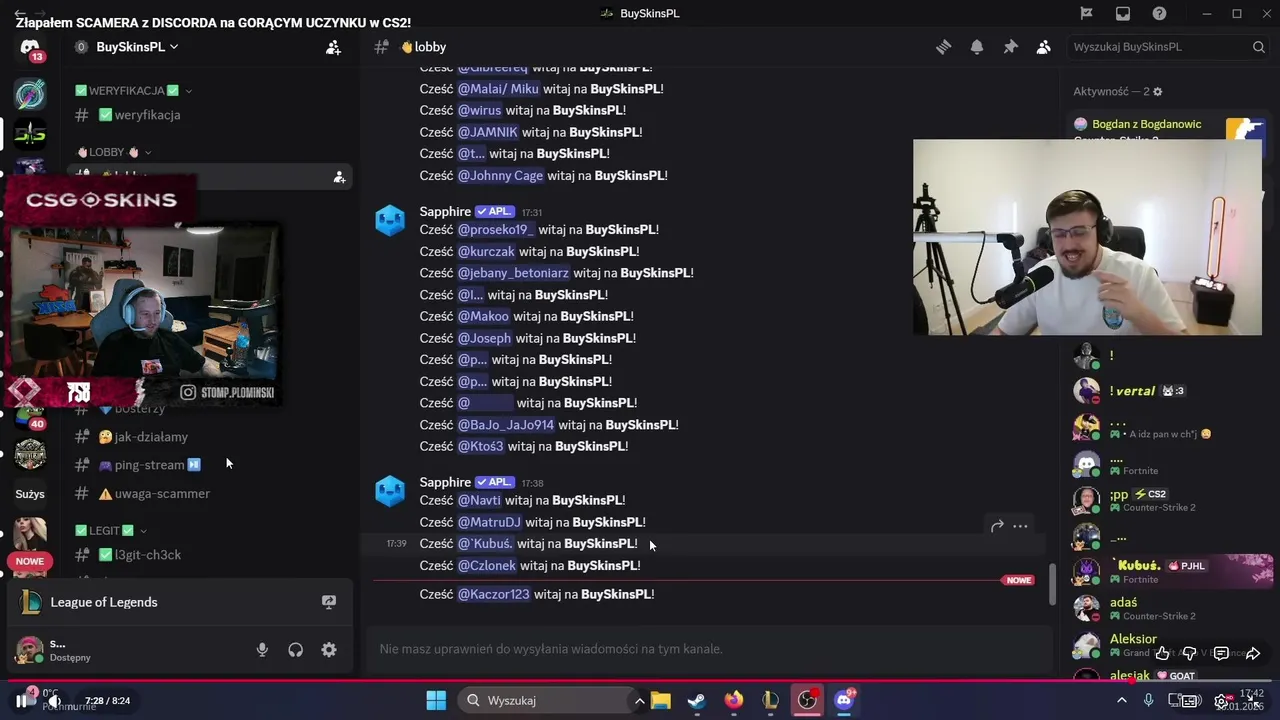The height and width of the screenshot is (720, 1280).
Task: Click the Windows taskbar Wyszukaj search box
Action: [545, 700]
